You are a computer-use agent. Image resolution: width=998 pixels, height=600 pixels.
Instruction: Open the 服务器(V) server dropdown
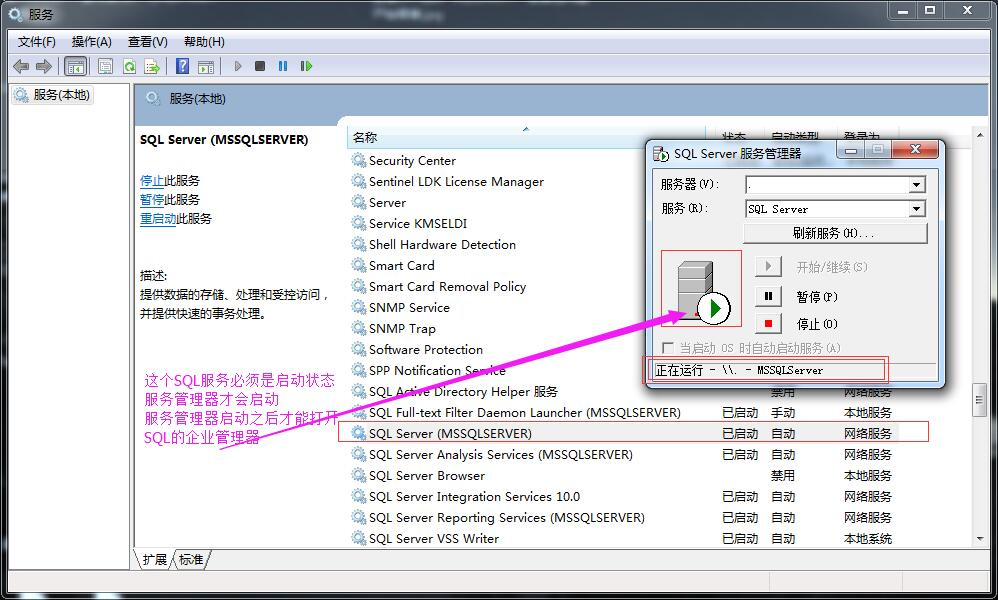(x=916, y=185)
